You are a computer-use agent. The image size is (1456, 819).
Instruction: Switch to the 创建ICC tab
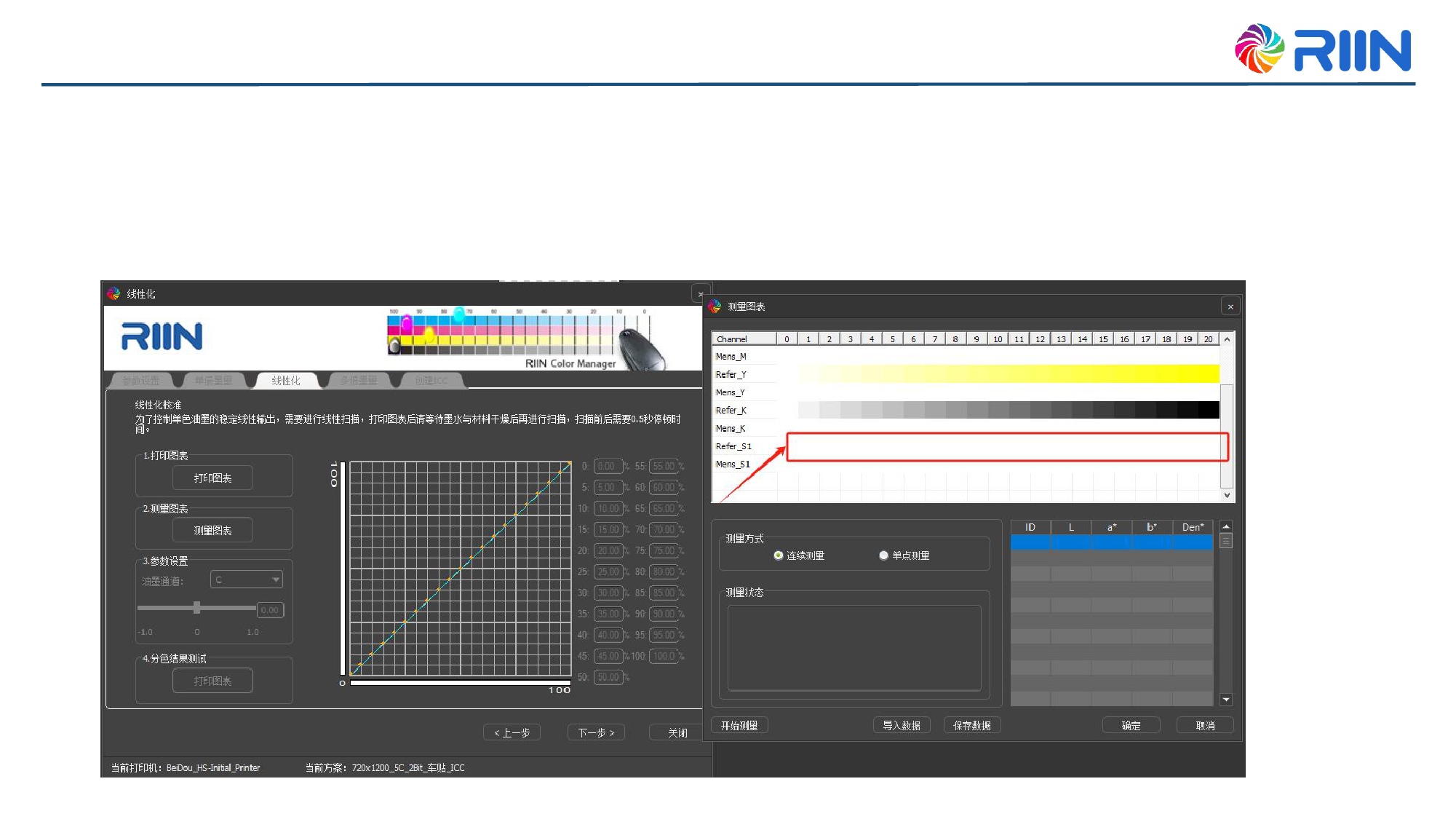(x=431, y=381)
